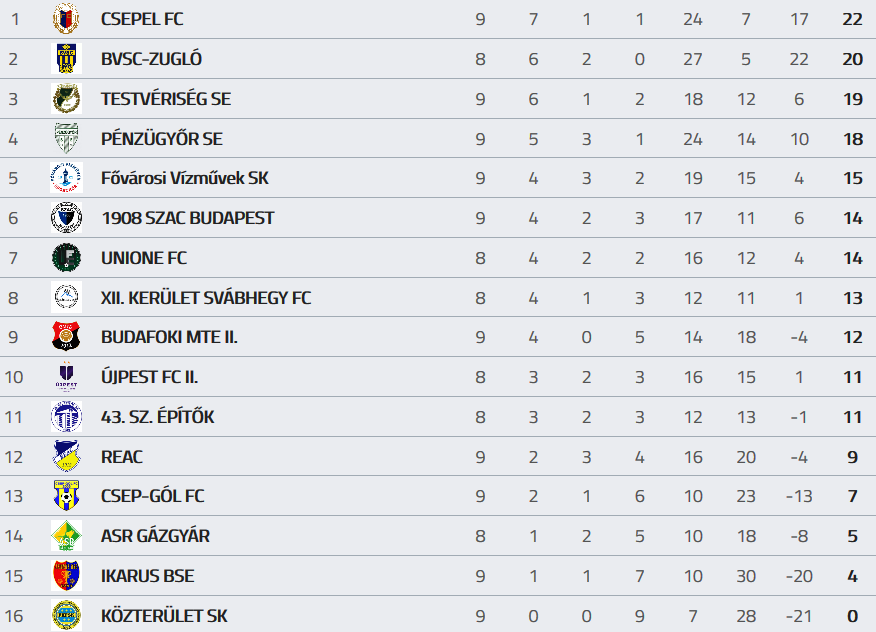Click Csepel FC's 22 points value

click(852, 19)
